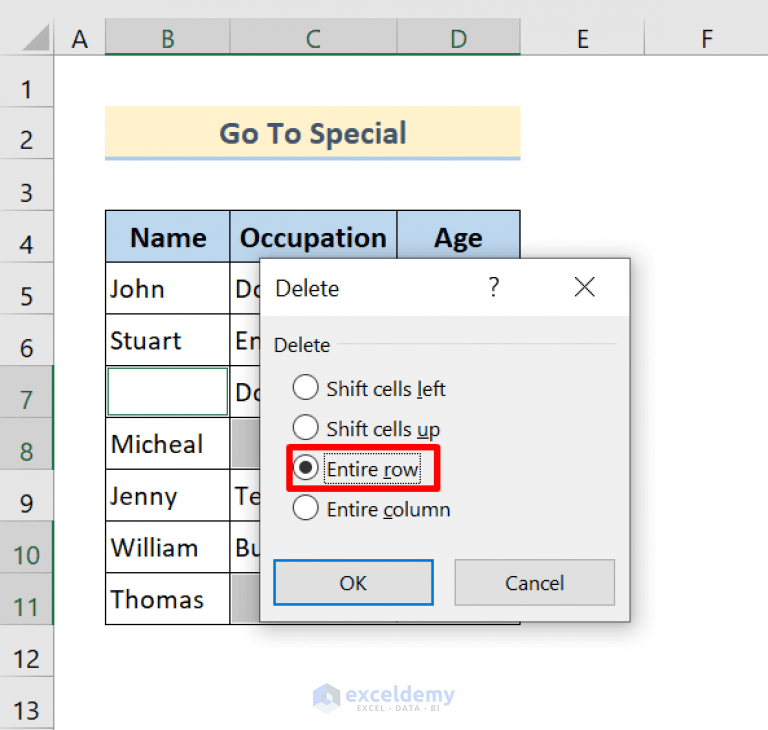Click the Occupation header cell
Image resolution: width=768 pixels, height=730 pixels.
313,237
